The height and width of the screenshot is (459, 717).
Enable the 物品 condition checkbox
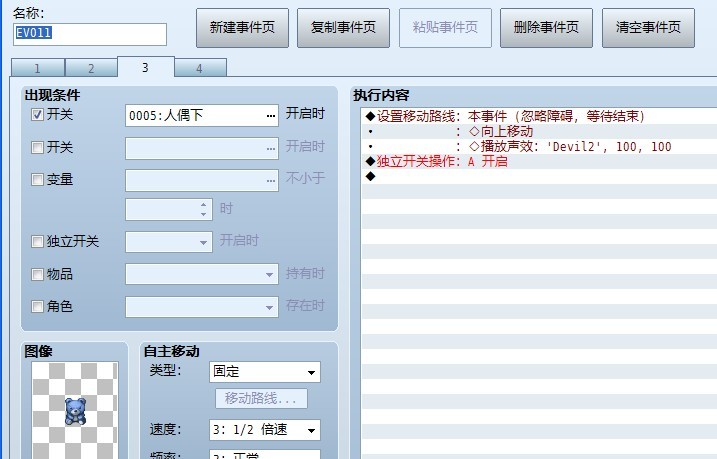pos(37,274)
